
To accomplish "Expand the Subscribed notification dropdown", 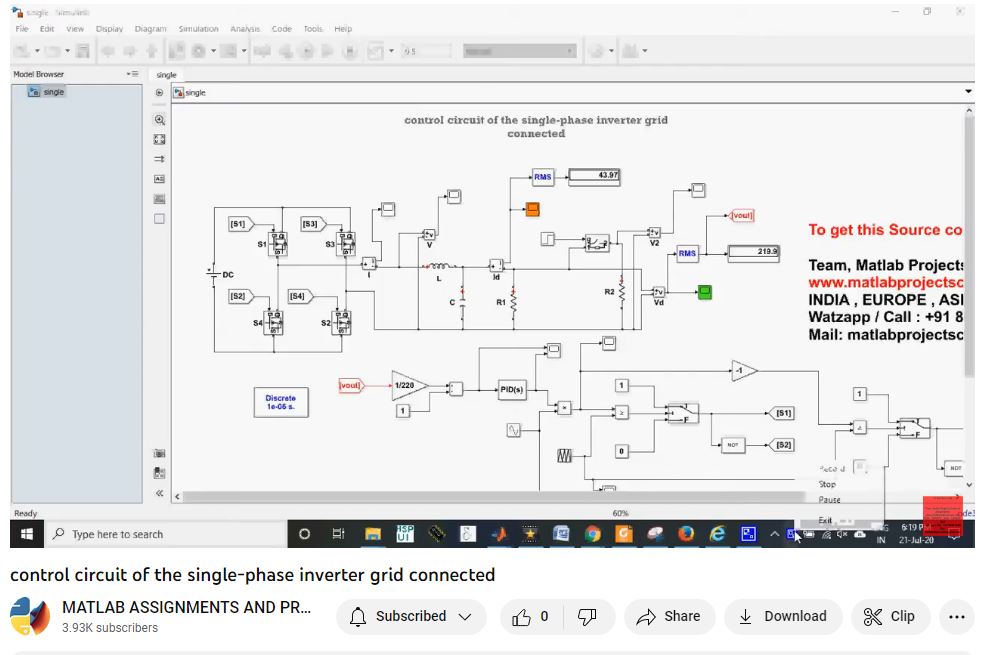I will 411,617.
